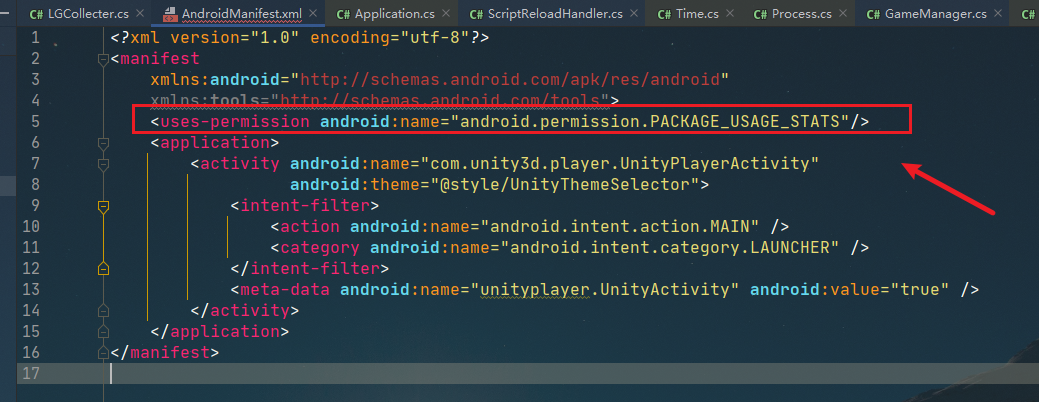Screen dimensions: 1039x402
Task: Close the ScriptReloadHandler.cs tab
Action: click(633, 13)
